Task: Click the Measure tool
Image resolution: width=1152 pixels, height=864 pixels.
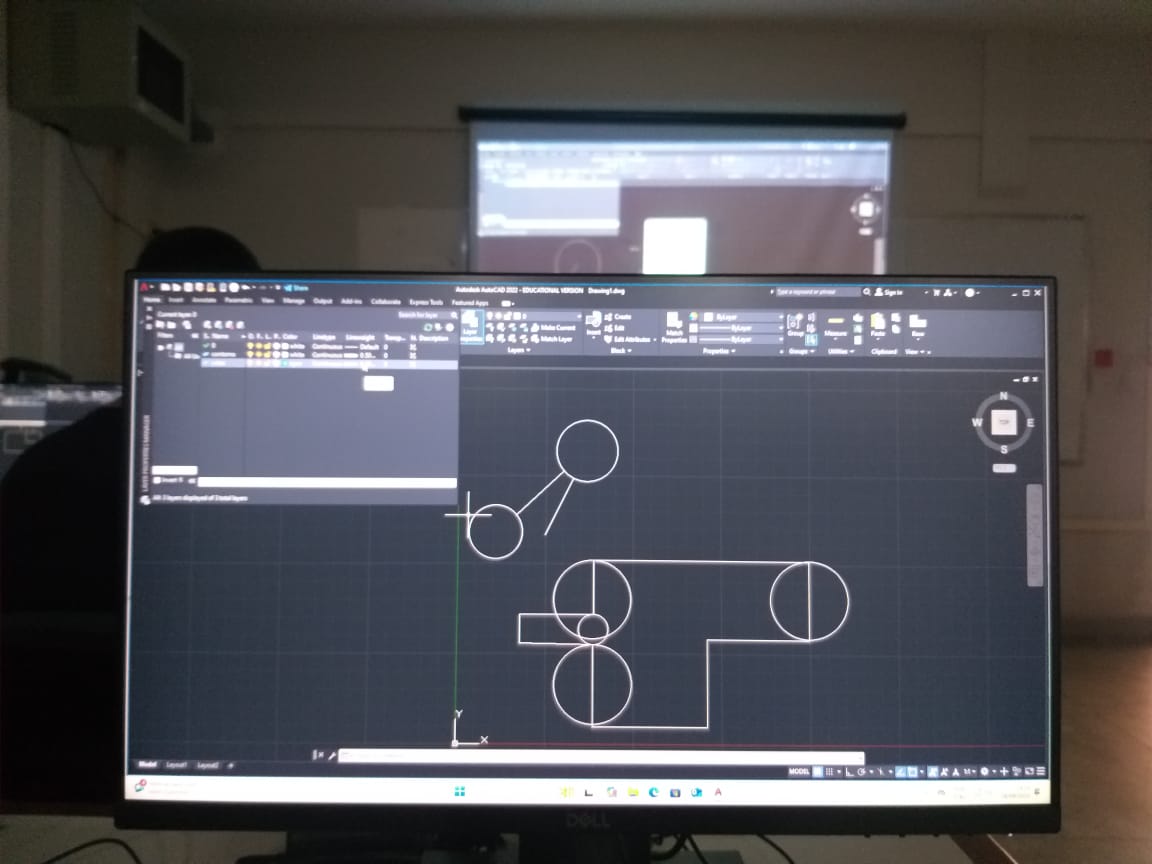Action: 835,327
